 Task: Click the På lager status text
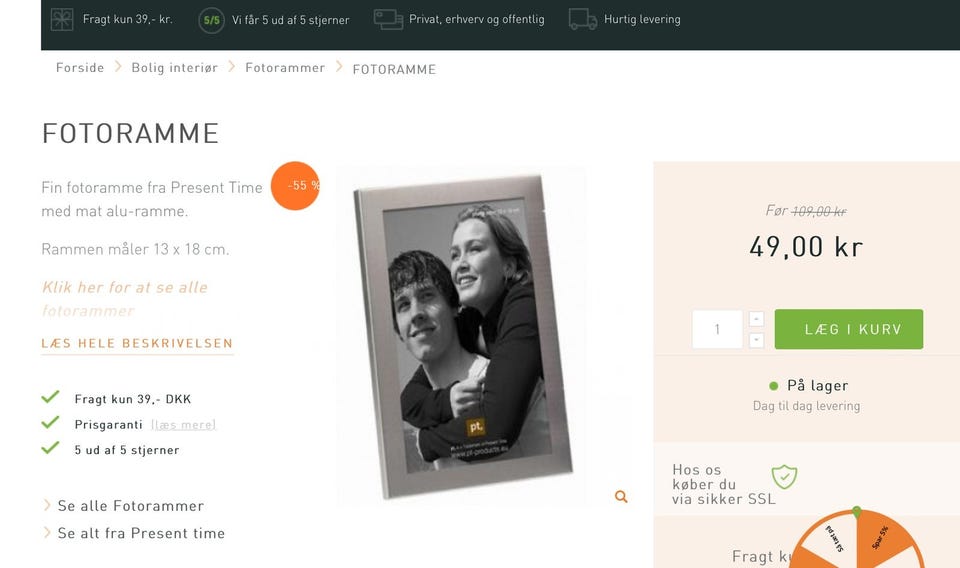tap(817, 386)
